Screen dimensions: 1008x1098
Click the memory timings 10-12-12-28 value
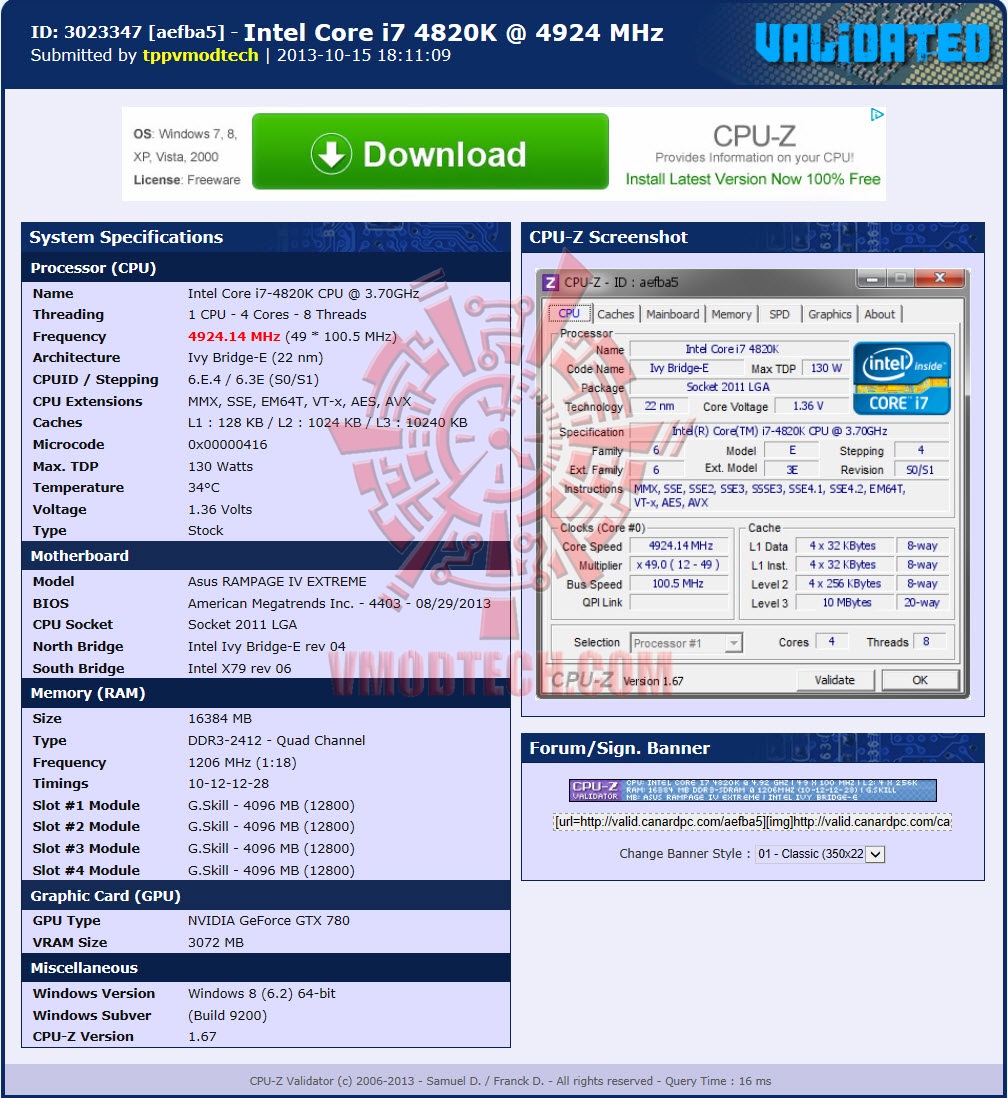(228, 784)
